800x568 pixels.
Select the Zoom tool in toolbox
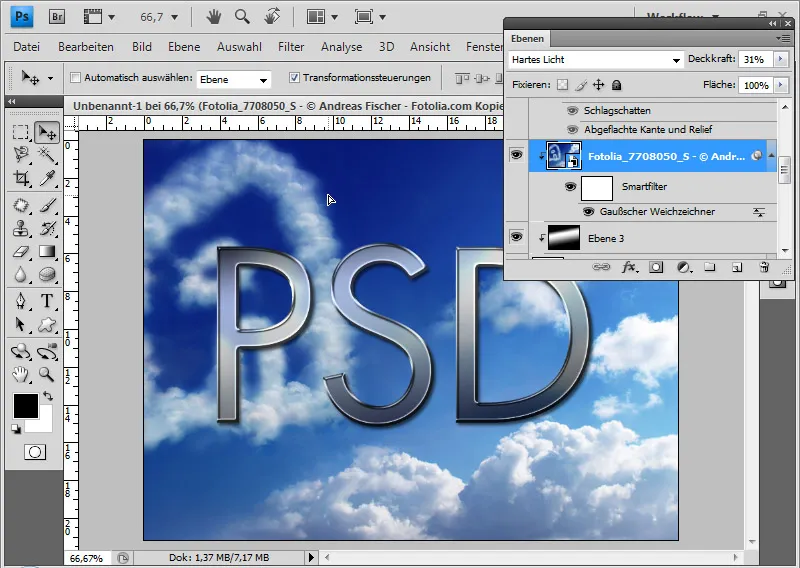pyautogui.click(x=47, y=375)
